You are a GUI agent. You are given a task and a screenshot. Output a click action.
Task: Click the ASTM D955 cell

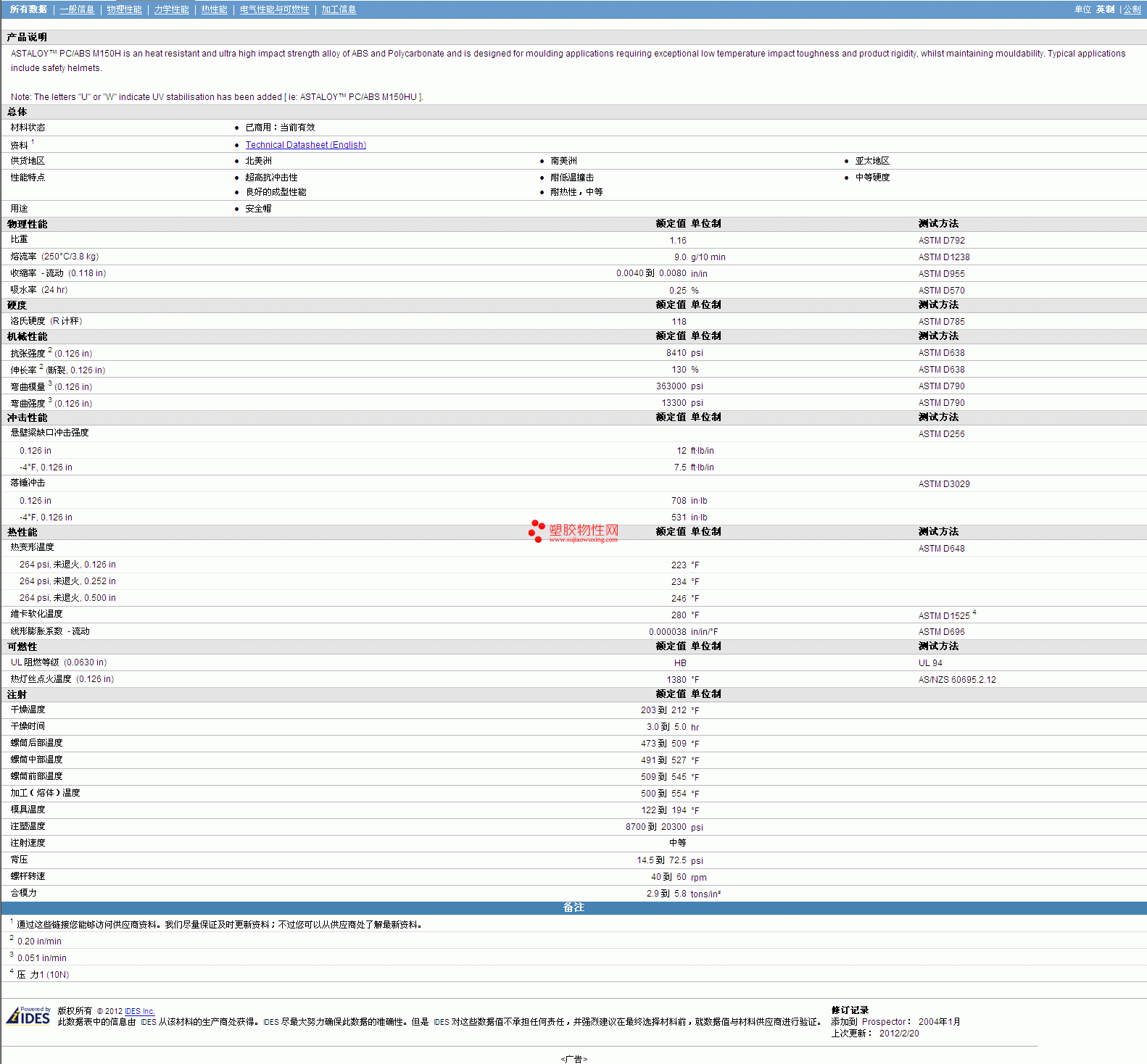(x=942, y=274)
